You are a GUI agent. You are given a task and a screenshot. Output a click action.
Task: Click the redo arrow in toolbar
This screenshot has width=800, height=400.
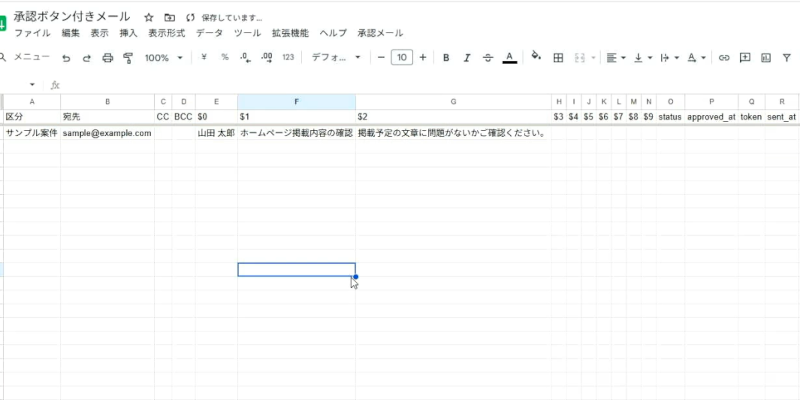tap(86, 58)
